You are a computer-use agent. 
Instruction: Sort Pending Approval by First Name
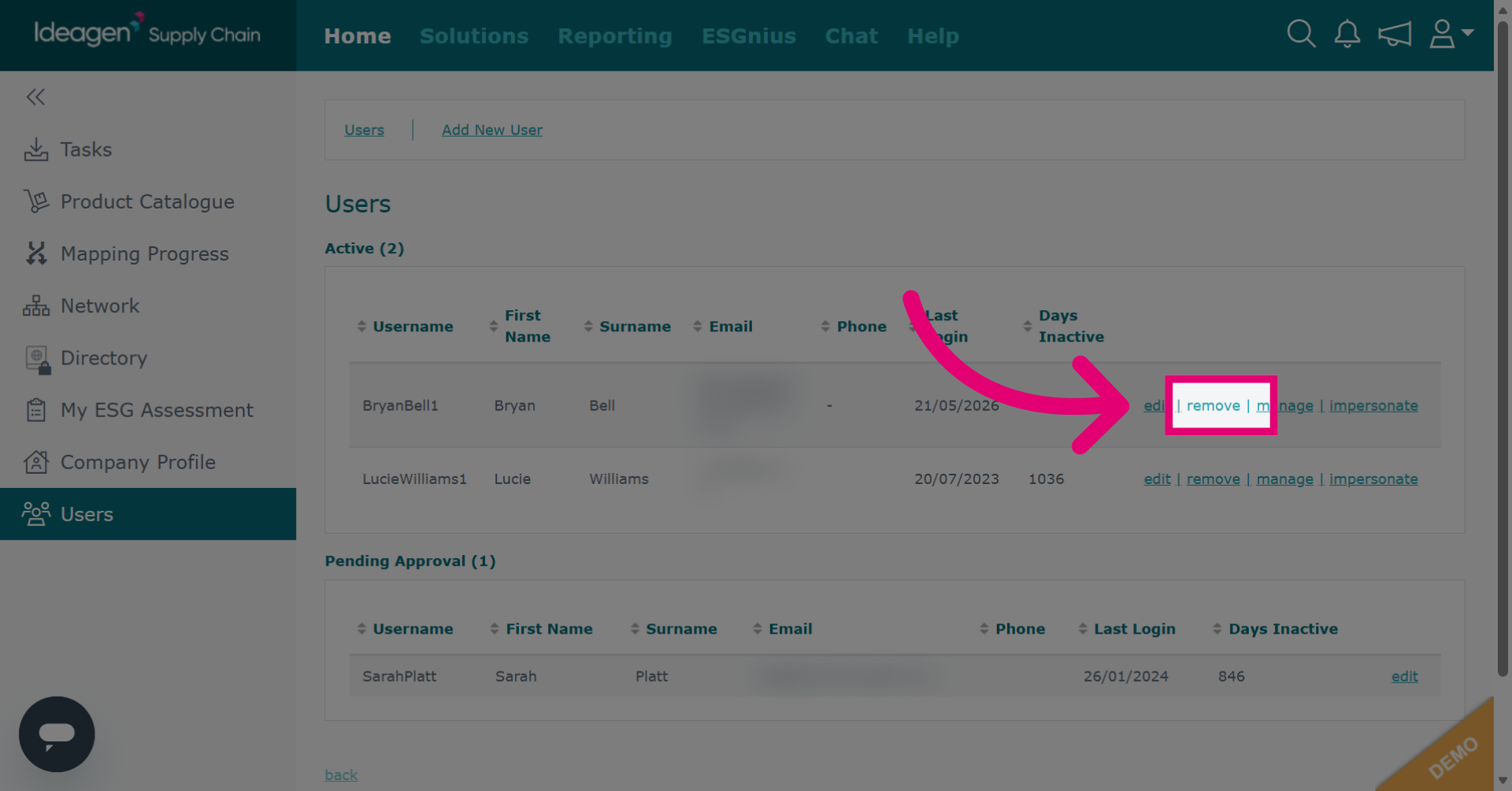tap(541, 629)
